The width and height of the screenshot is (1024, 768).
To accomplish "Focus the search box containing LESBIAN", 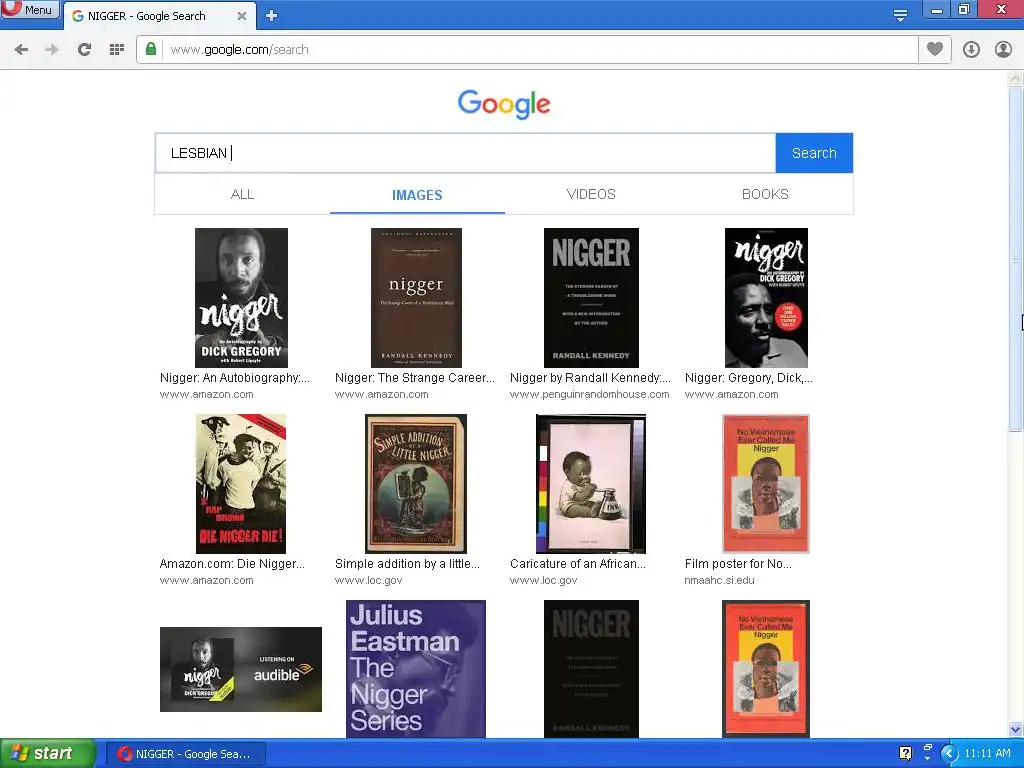I will 465,153.
